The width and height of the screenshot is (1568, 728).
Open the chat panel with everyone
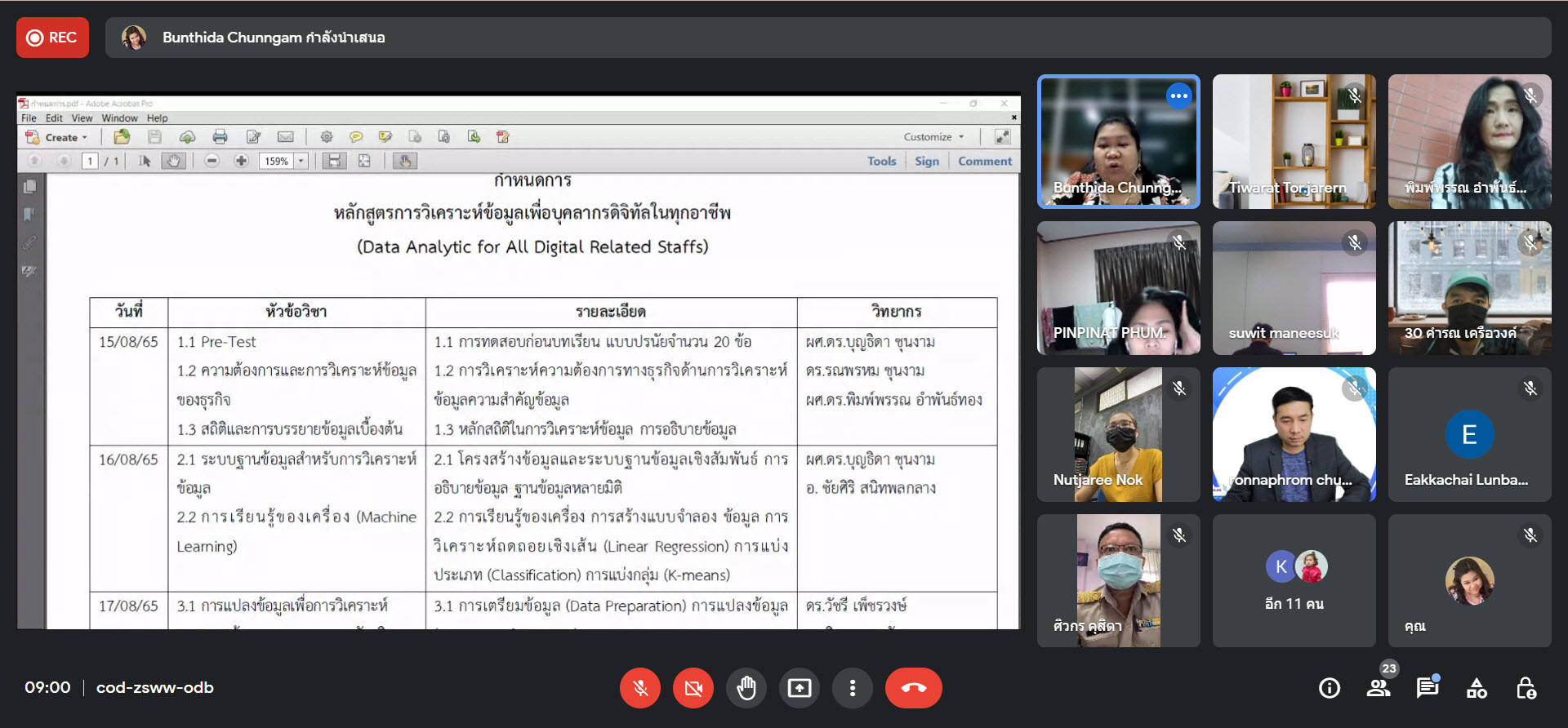pyautogui.click(x=1428, y=688)
